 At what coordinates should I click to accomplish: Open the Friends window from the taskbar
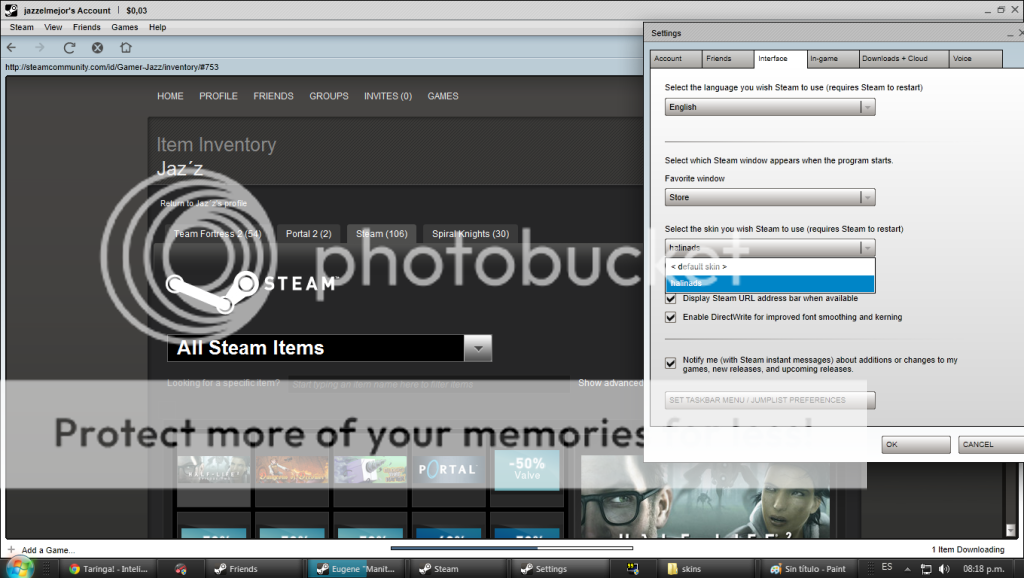(255, 569)
